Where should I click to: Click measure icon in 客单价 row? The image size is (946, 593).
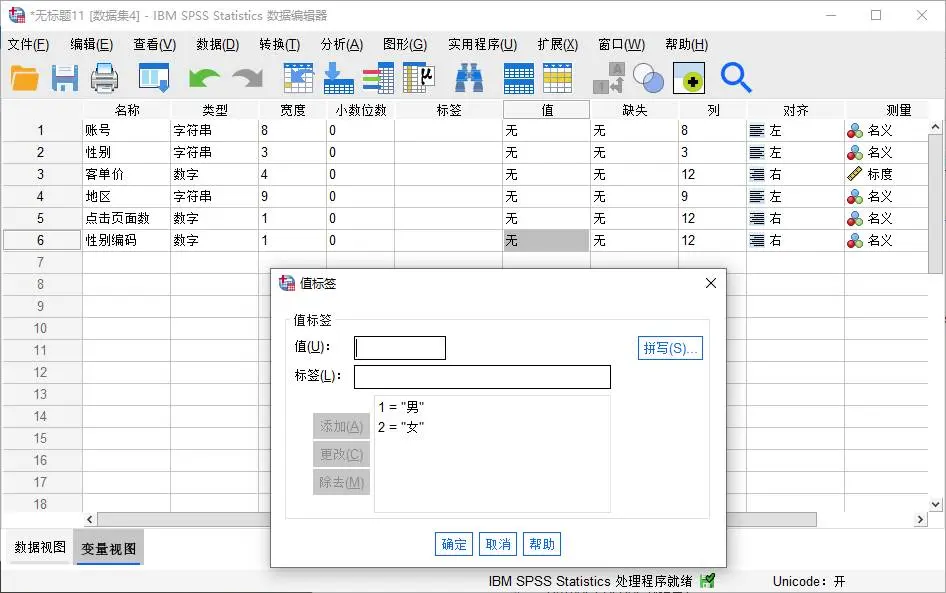854,174
